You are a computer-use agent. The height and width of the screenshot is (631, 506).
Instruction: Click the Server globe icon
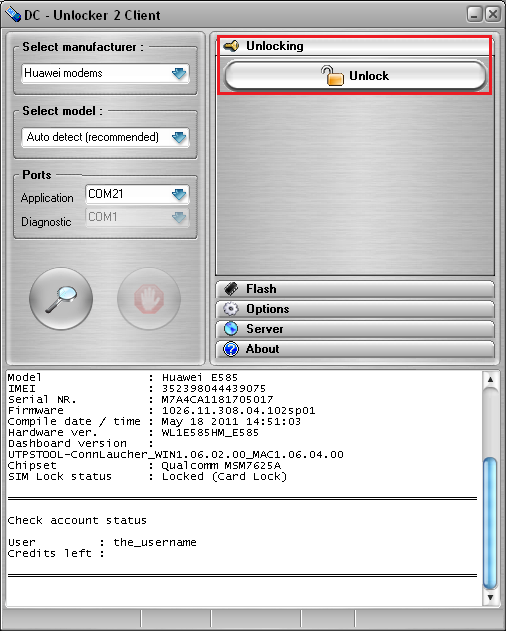(x=231, y=329)
